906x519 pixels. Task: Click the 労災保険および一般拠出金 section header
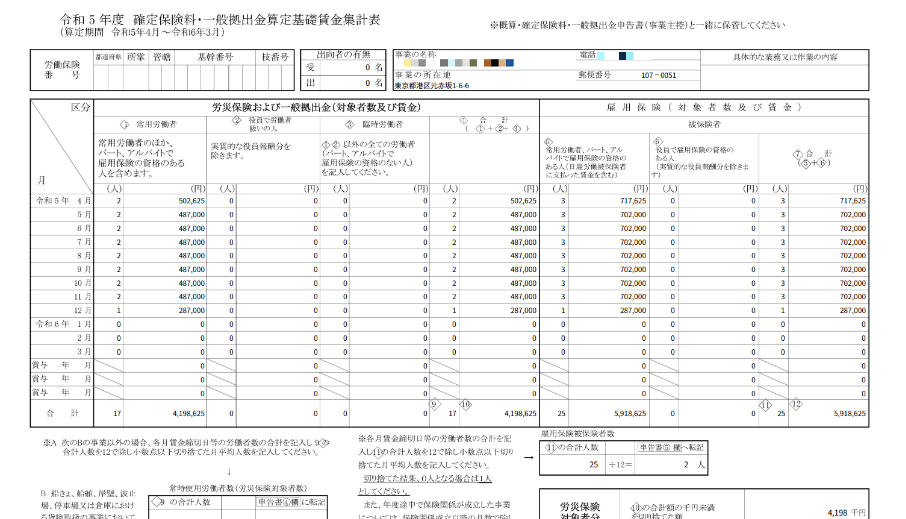(x=316, y=107)
